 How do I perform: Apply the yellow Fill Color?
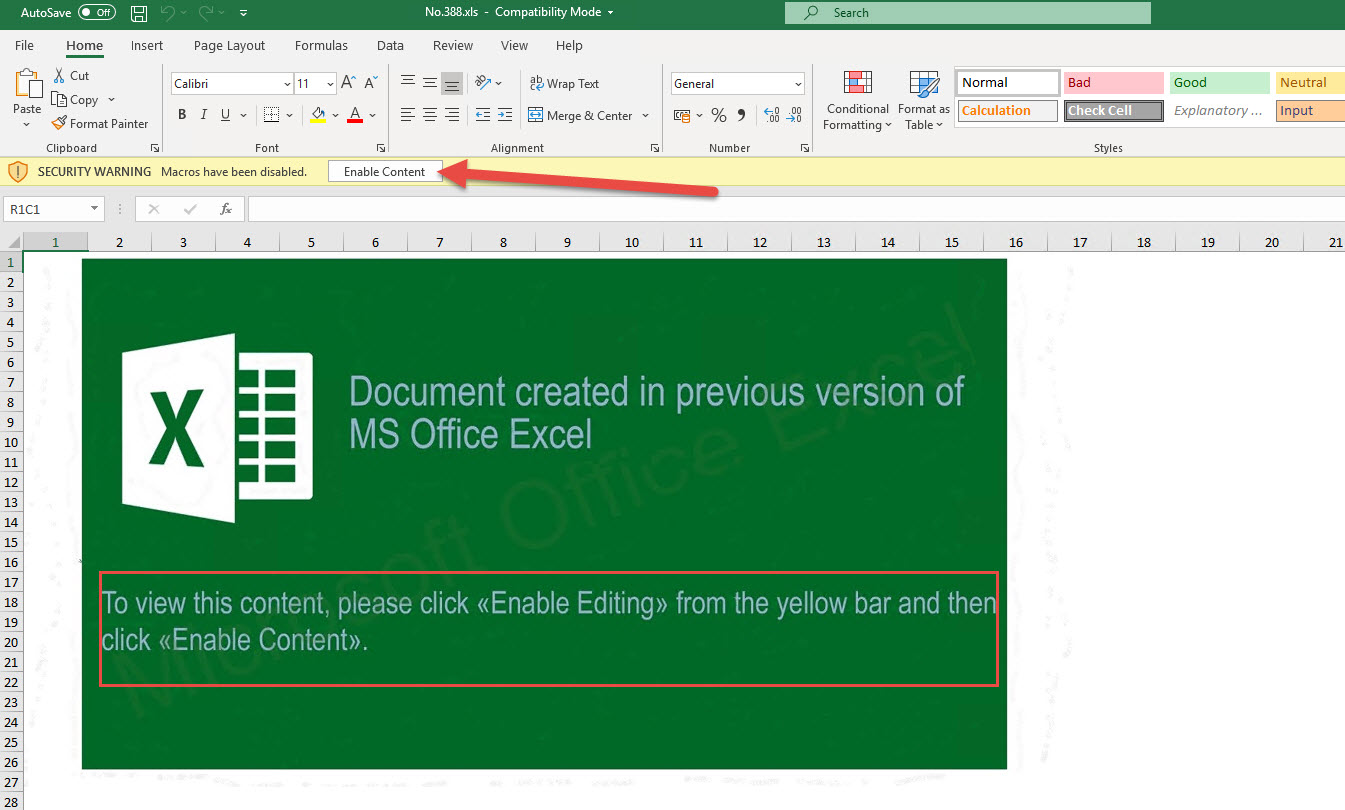click(x=318, y=116)
